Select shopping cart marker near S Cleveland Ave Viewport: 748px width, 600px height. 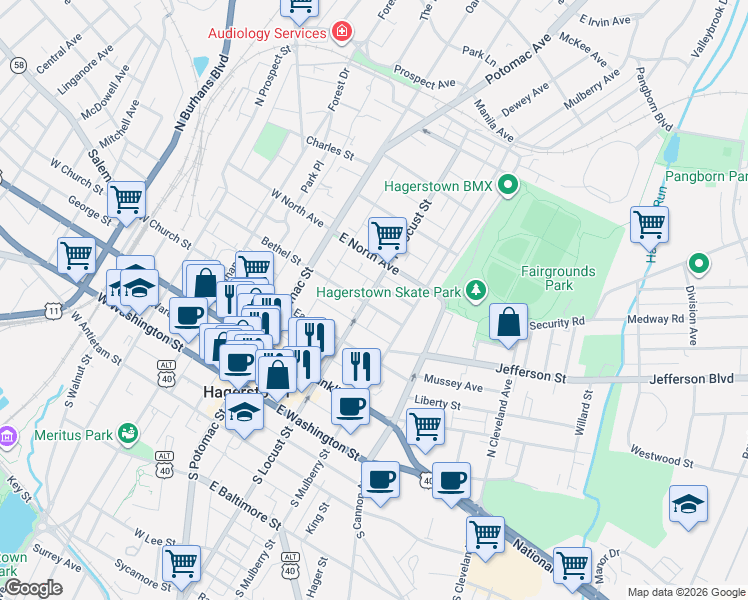[x=486, y=535]
